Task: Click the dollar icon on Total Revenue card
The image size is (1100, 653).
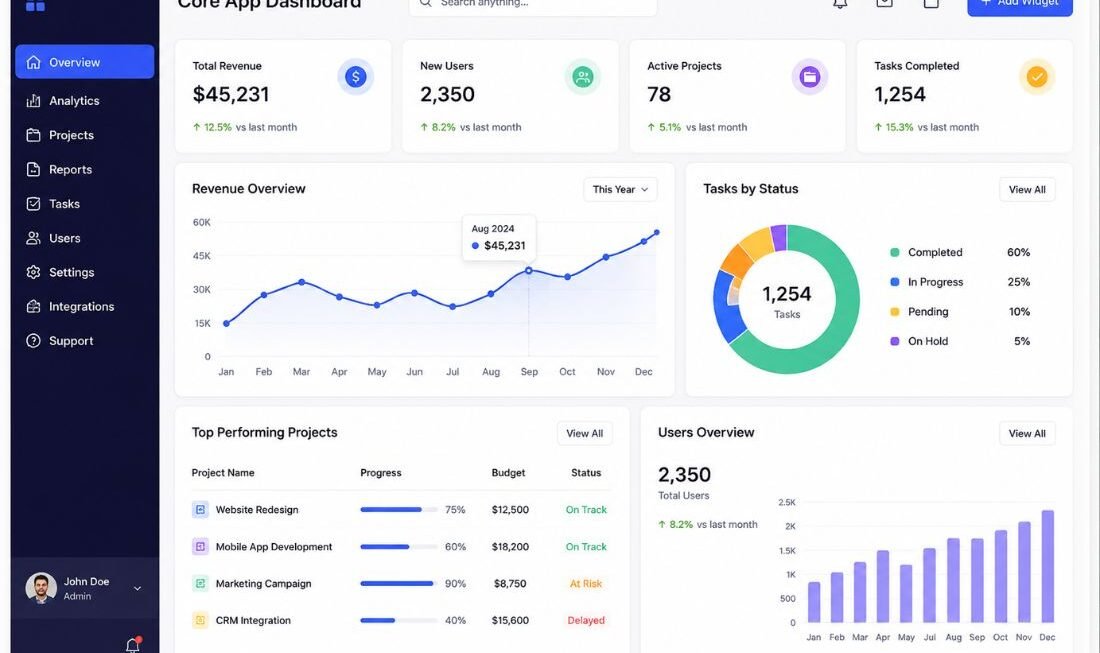Action: pyautogui.click(x=356, y=76)
